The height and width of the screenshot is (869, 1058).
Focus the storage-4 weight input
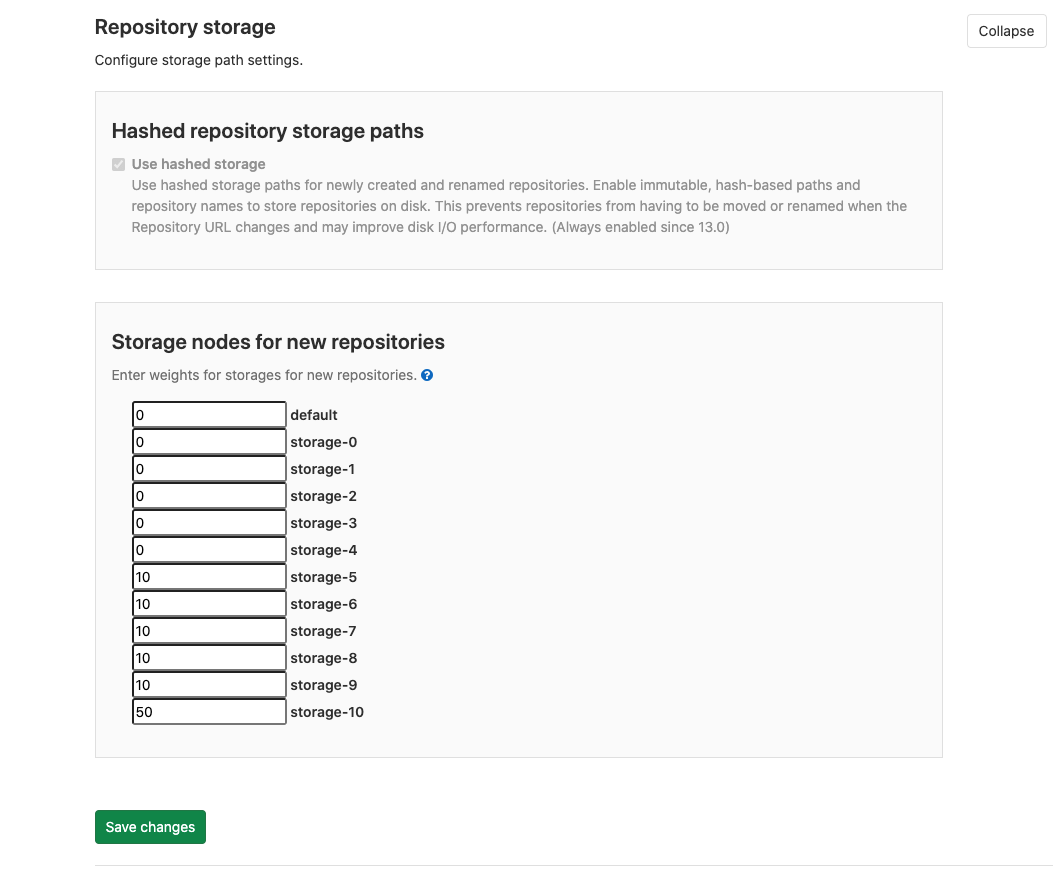208,549
